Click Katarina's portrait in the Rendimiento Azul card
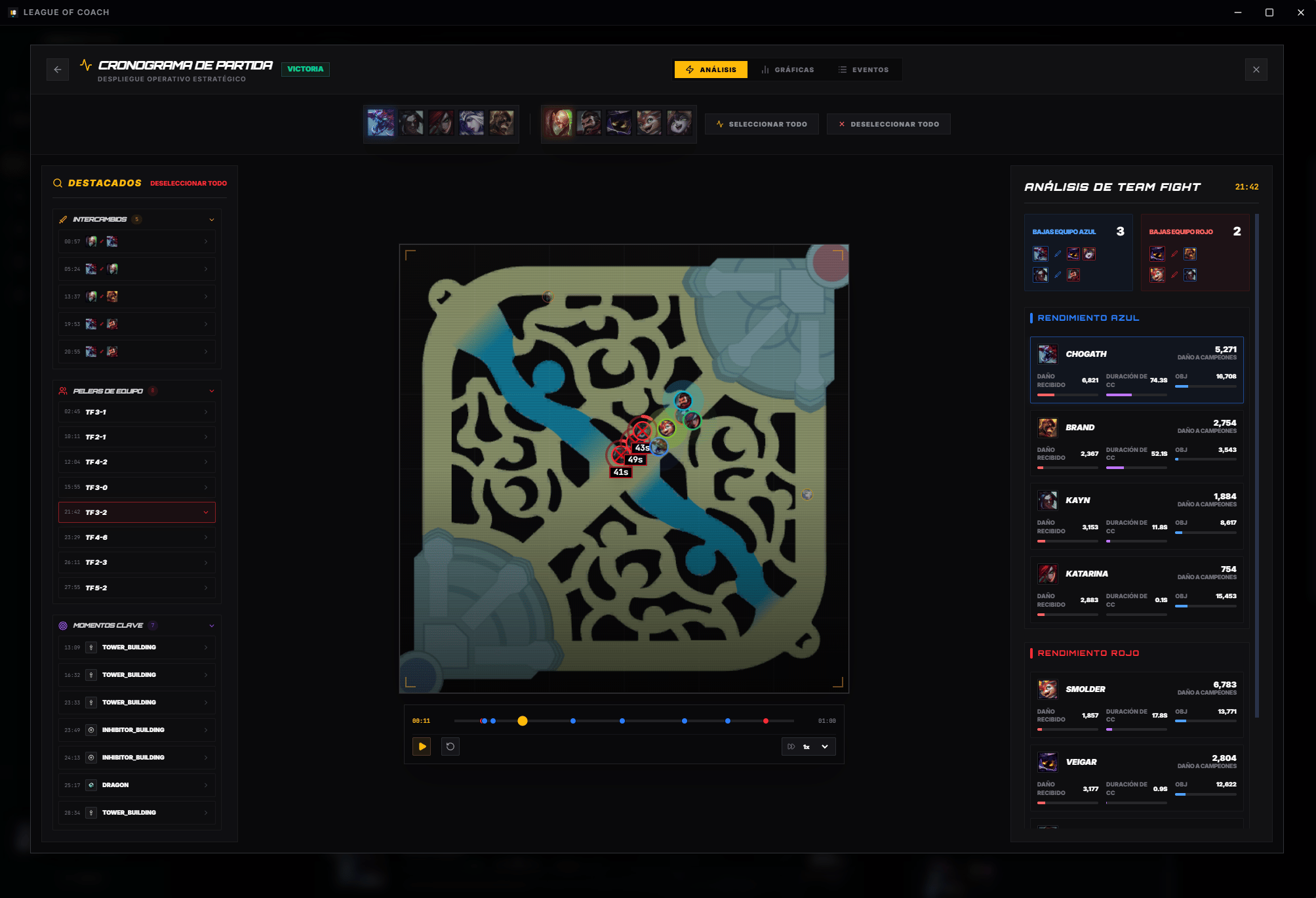Screen dimensions: 1316x898 pos(1047,574)
